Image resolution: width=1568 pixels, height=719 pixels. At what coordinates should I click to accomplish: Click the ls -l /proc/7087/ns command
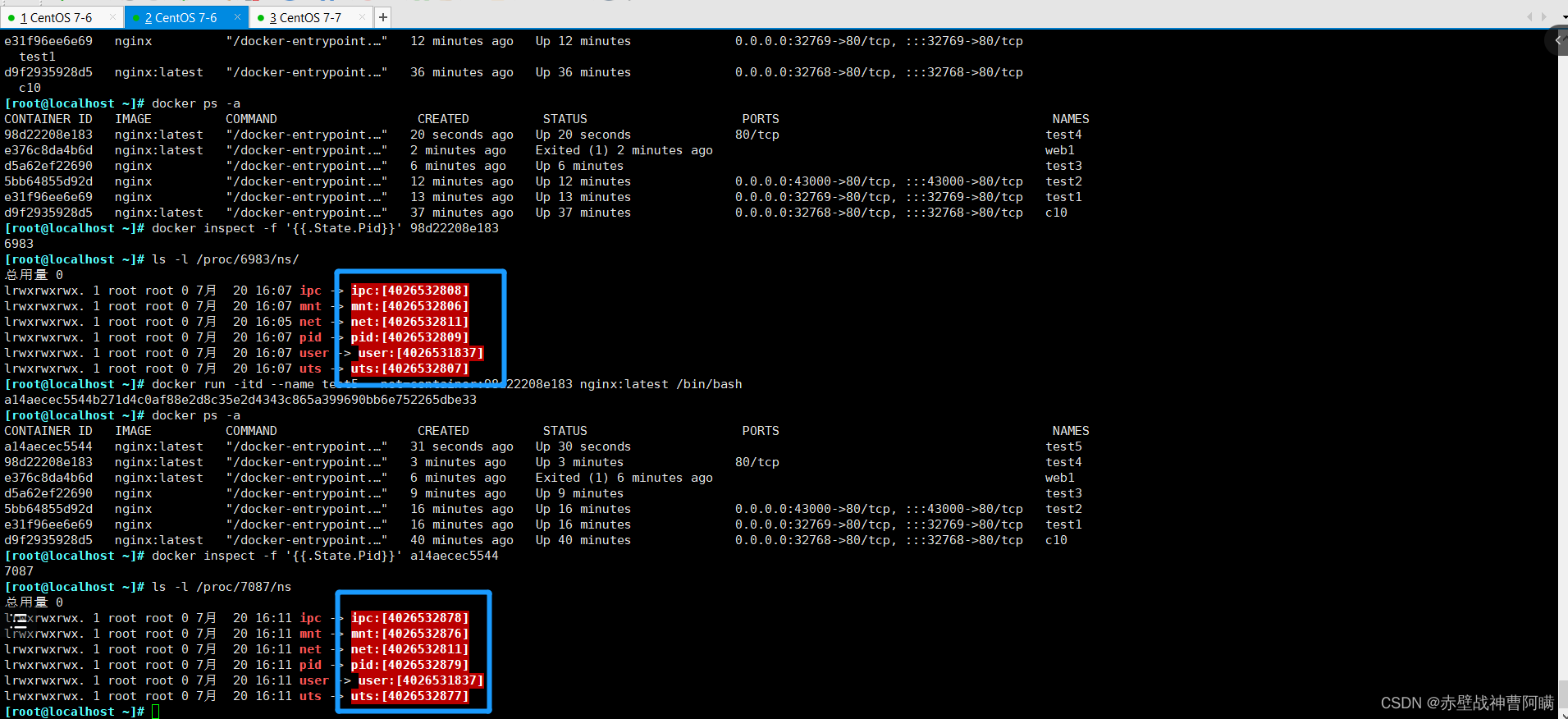pyautogui.click(x=222, y=587)
